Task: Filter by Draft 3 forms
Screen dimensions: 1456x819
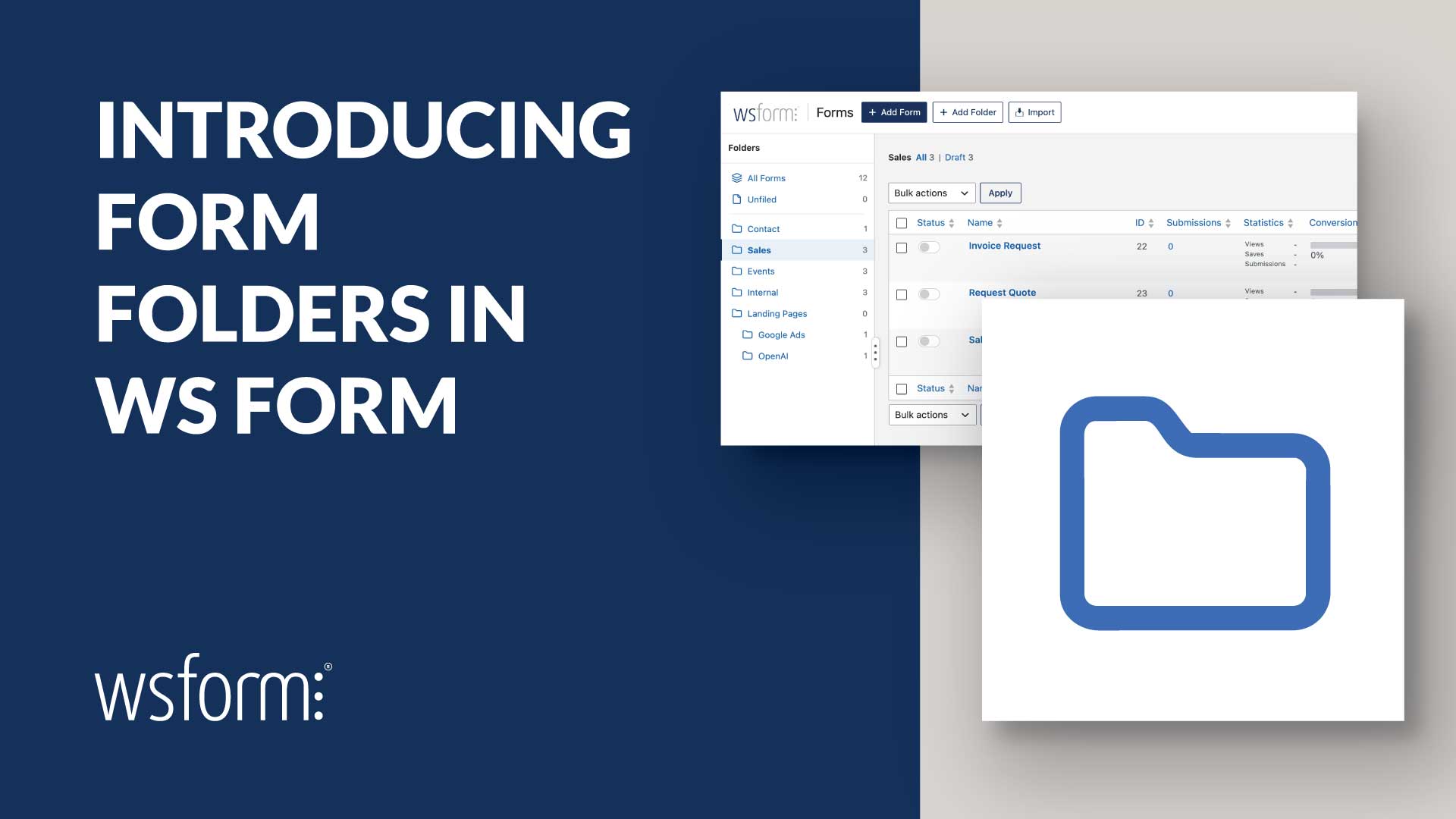Action: [x=959, y=158]
